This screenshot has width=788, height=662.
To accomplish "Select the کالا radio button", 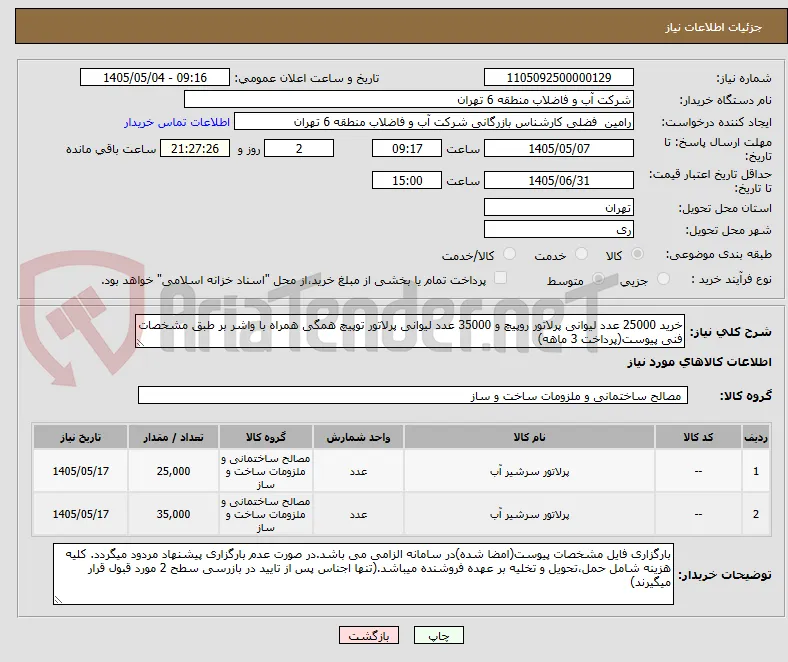I will pos(637,254).
